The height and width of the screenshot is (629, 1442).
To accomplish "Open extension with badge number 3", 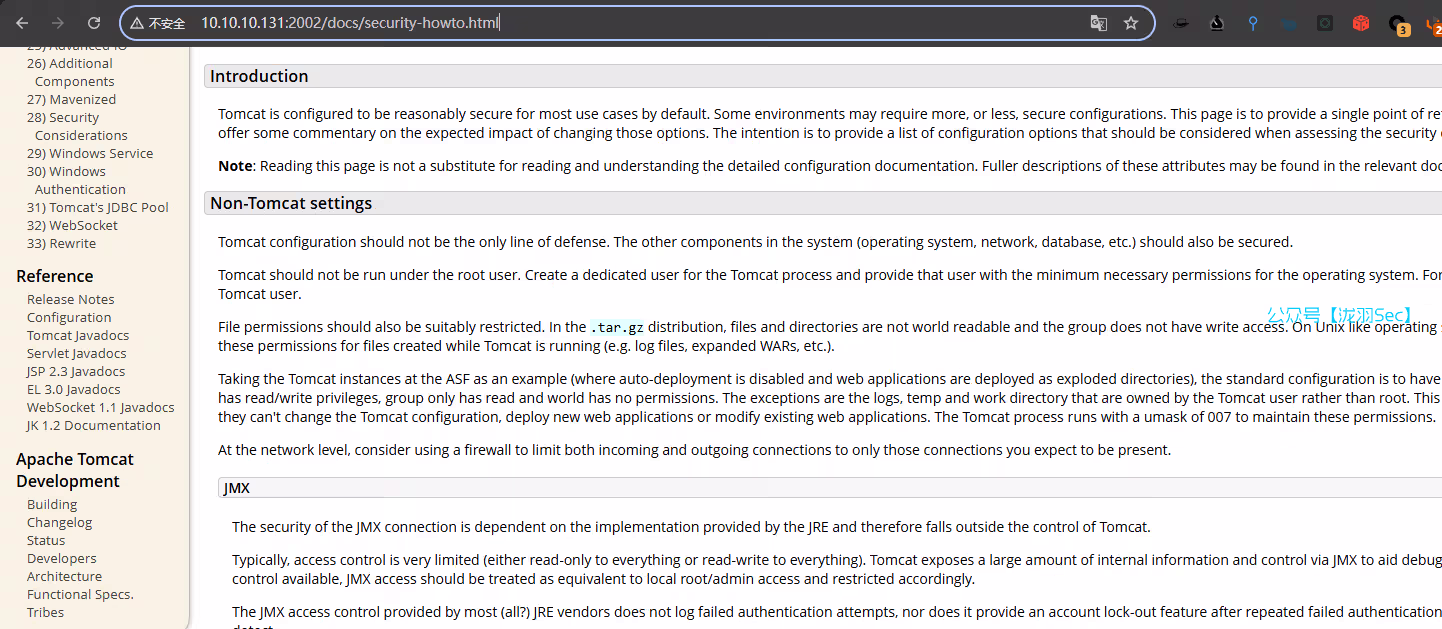I will [1398, 24].
